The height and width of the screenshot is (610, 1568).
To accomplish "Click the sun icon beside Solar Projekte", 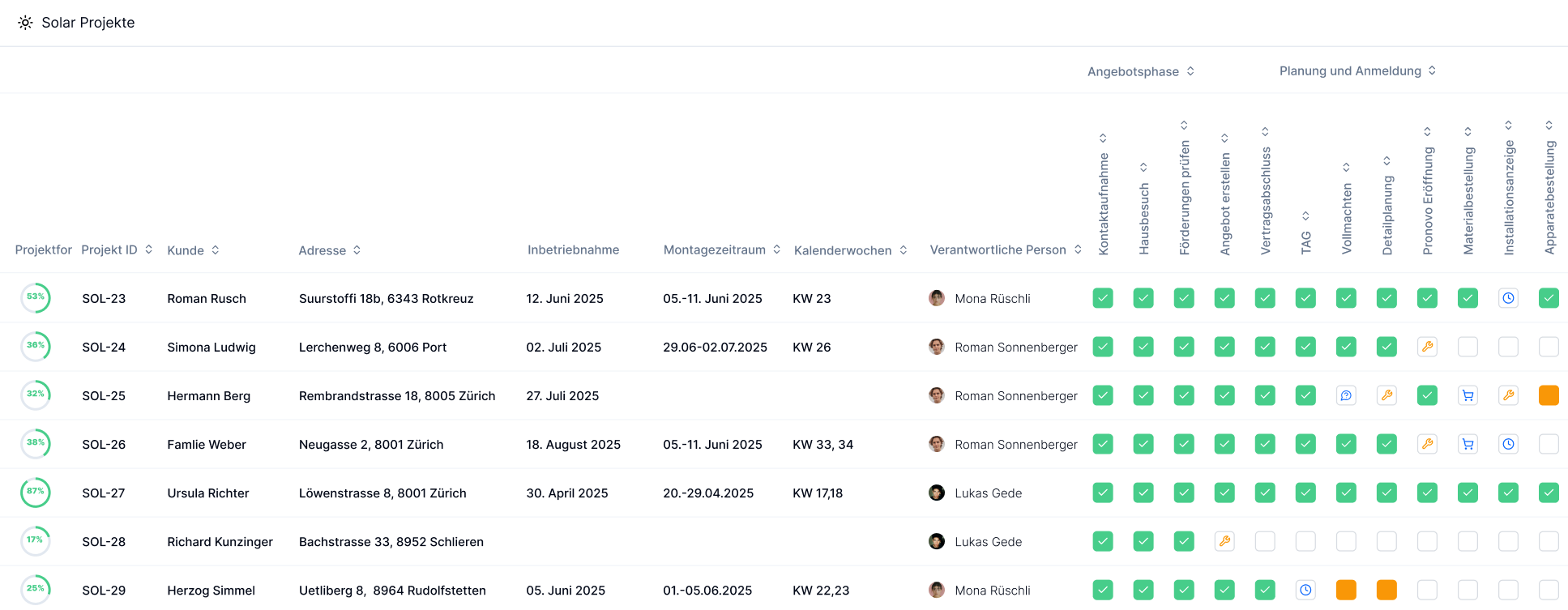I will pyautogui.click(x=26, y=23).
